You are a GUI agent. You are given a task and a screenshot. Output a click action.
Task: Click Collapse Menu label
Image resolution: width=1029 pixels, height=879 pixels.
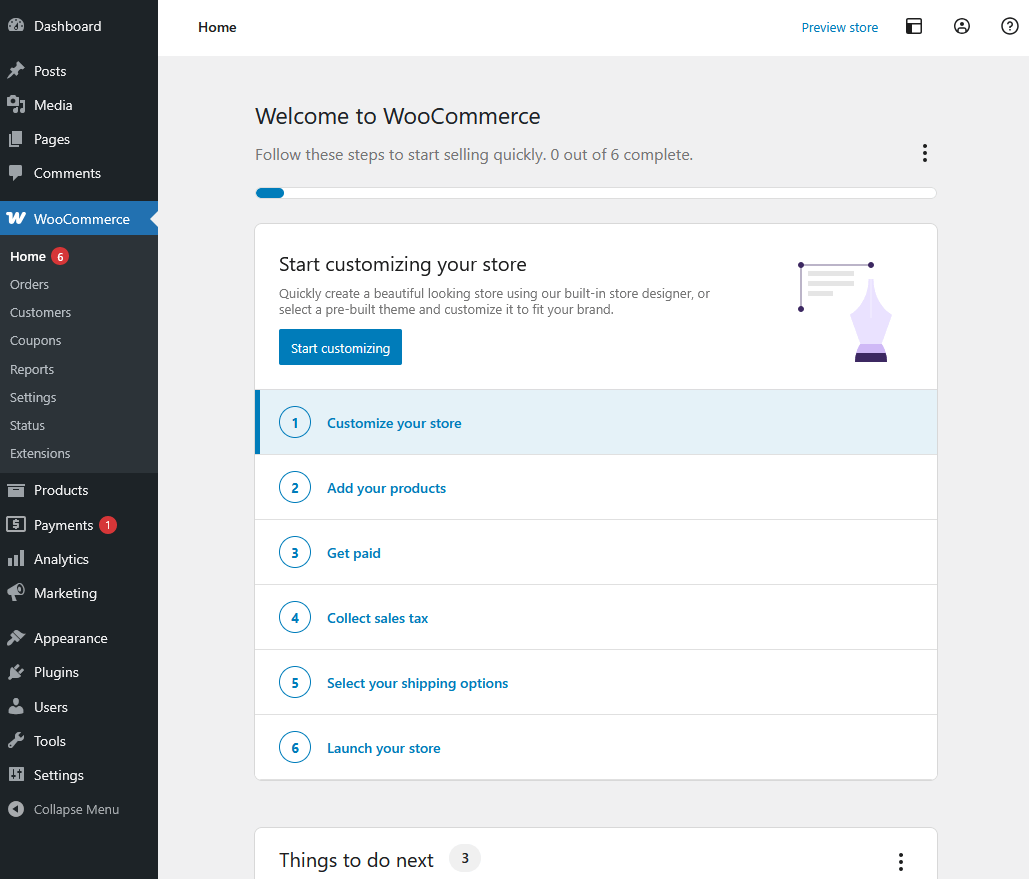pos(76,809)
